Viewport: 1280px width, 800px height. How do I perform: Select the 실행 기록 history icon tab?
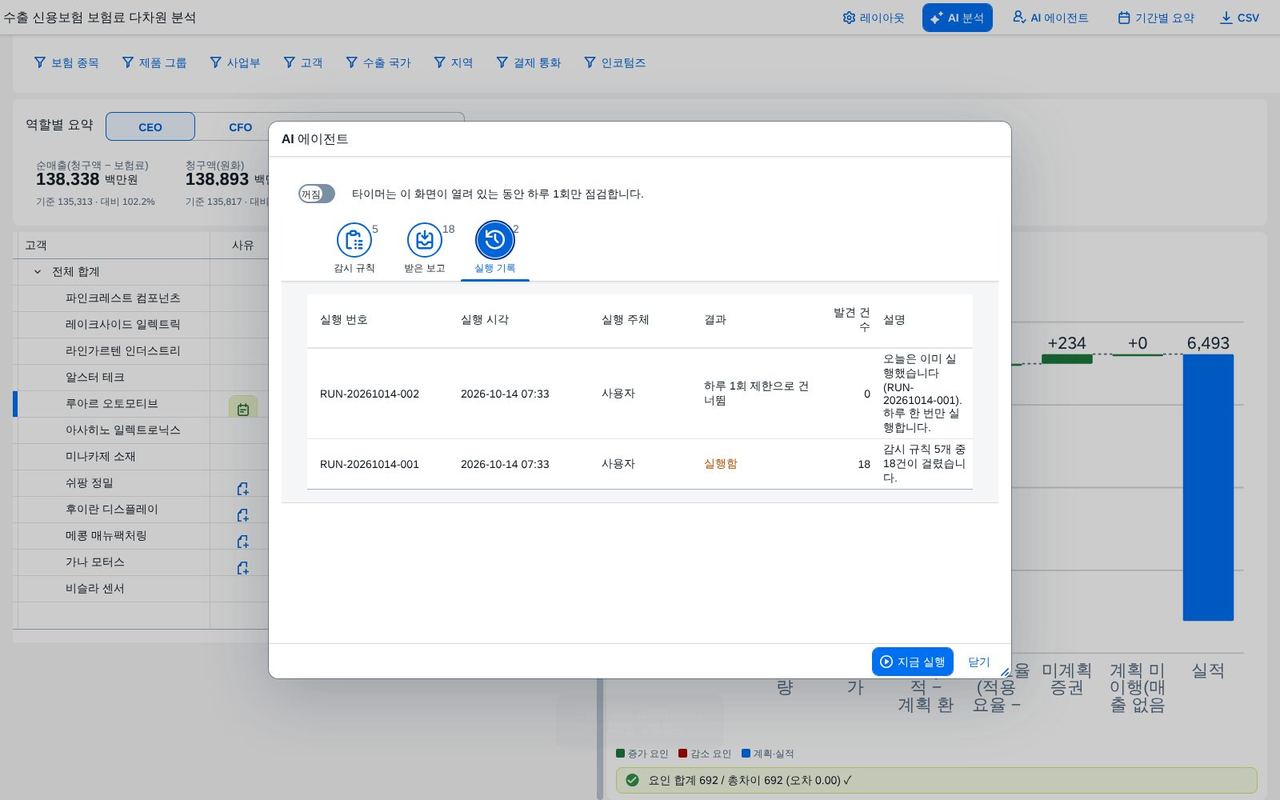click(495, 248)
